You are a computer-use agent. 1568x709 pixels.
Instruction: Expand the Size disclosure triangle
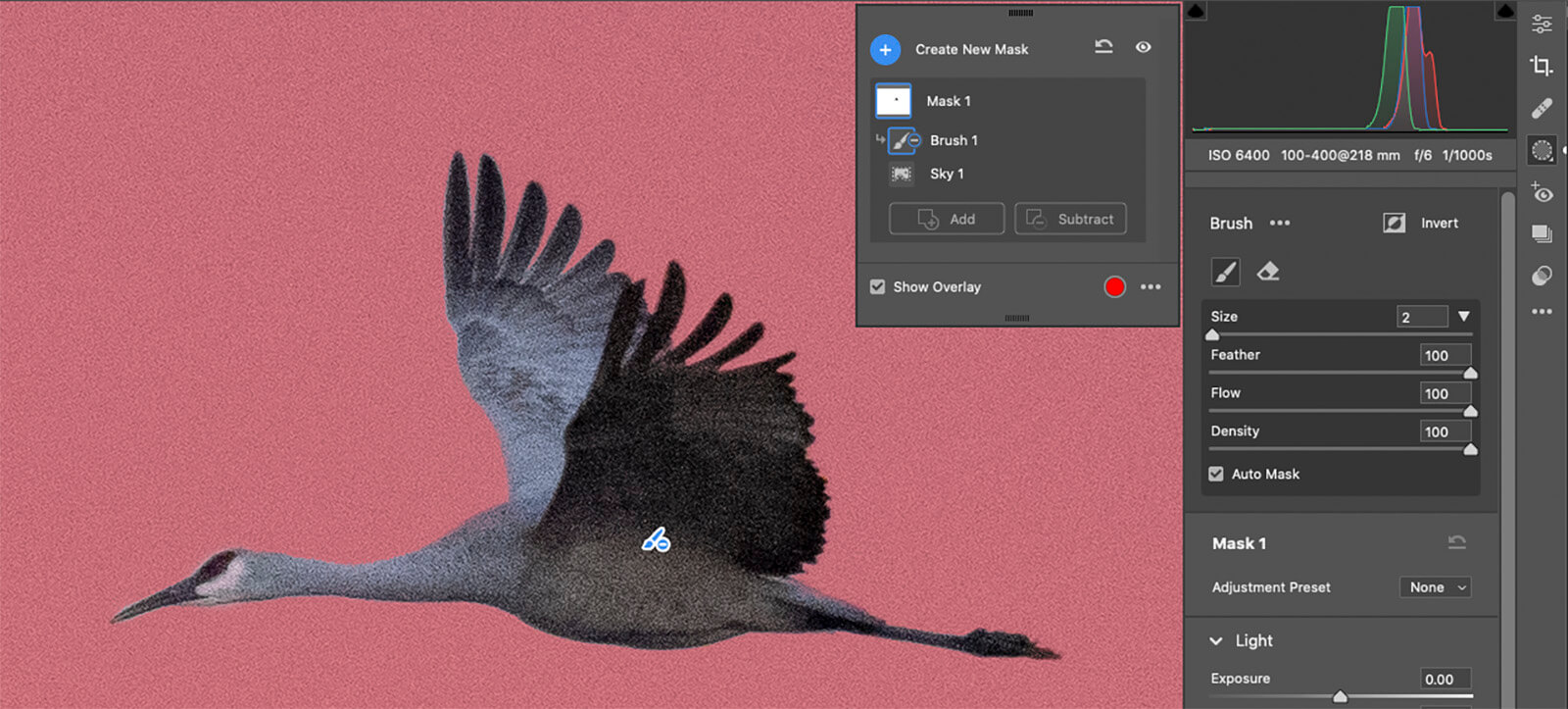coord(1463,317)
